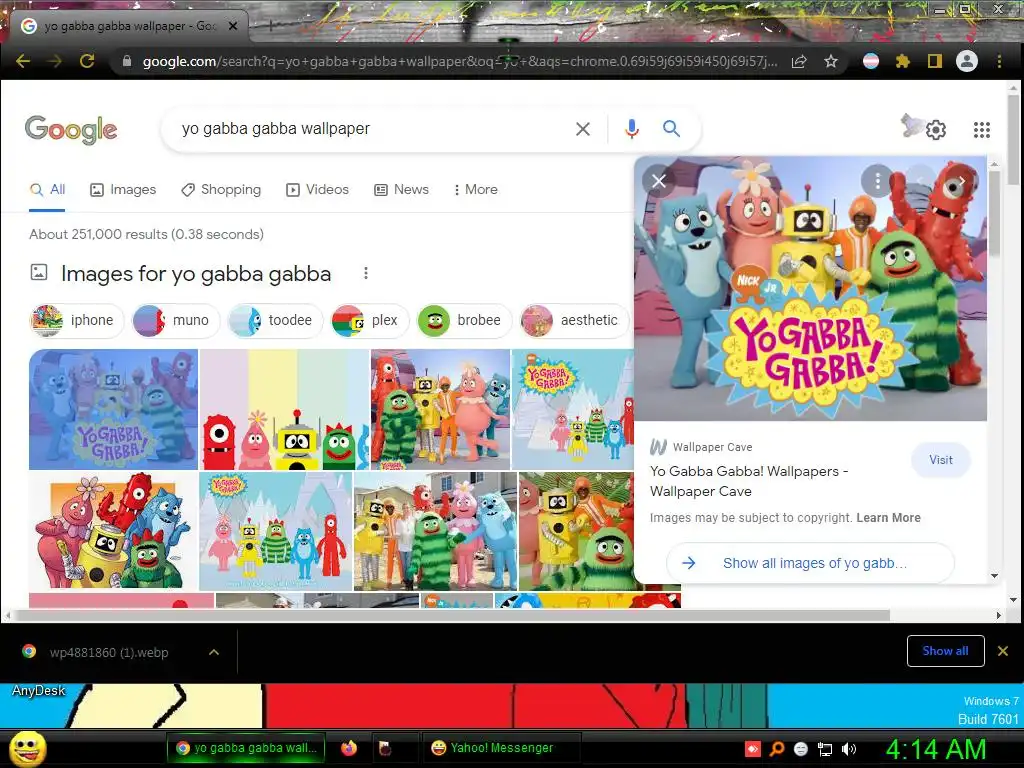
Task: Filter images by muno chip
Action: 175,320
